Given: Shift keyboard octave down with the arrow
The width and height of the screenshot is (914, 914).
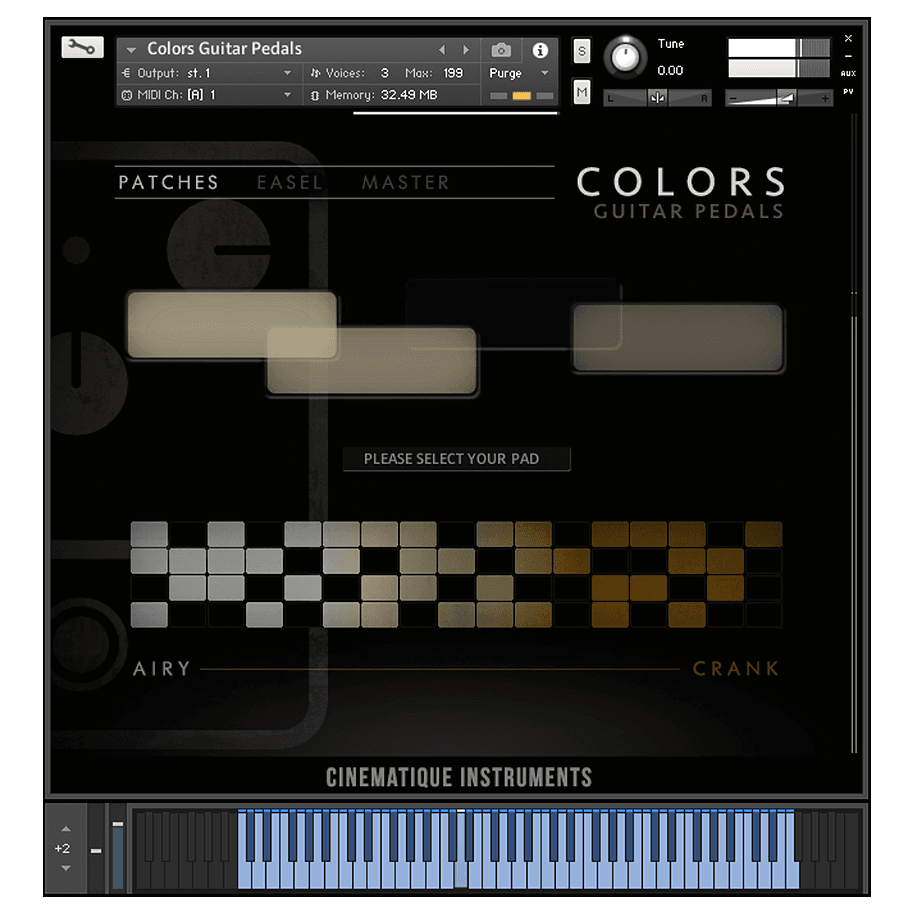Looking at the screenshot, I should 66,868.
